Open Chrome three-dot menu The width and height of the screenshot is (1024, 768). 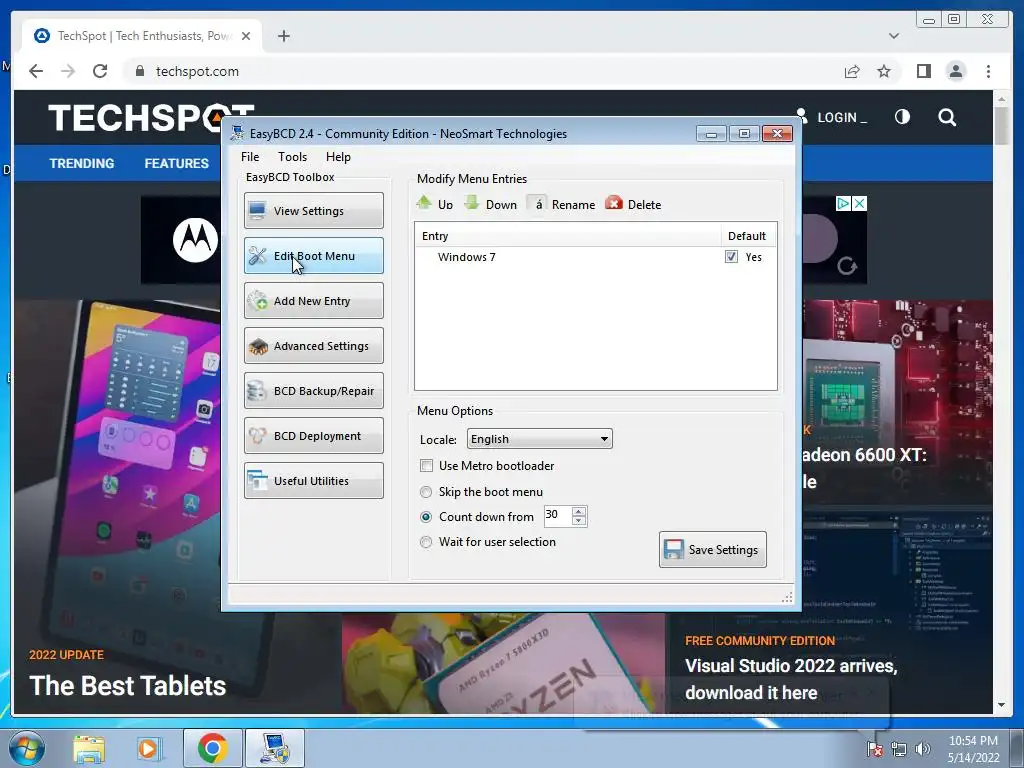(988, 71)
